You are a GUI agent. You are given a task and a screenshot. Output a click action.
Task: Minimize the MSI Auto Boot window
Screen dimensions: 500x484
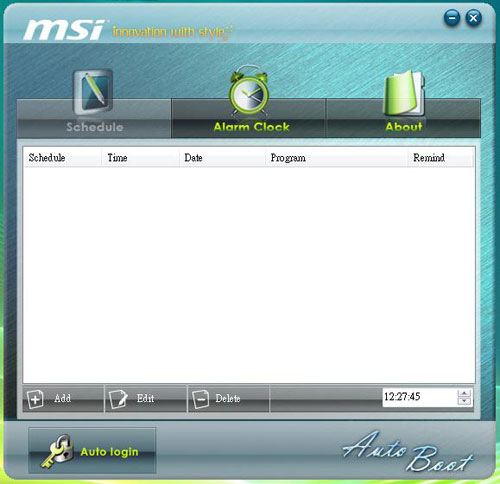click(x=452, y=18)
